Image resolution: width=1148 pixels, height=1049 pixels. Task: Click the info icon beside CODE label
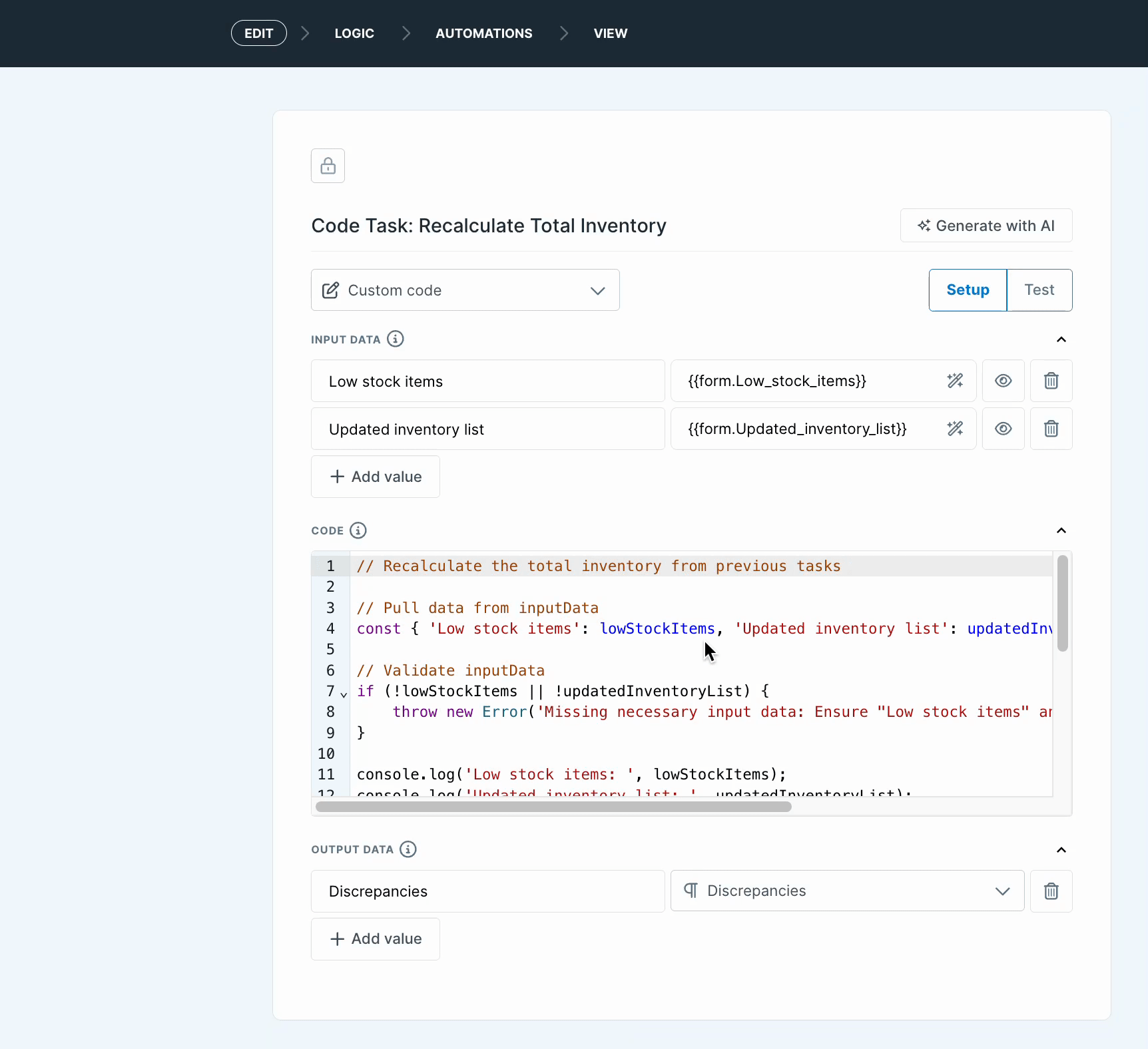tap(358, 530)
